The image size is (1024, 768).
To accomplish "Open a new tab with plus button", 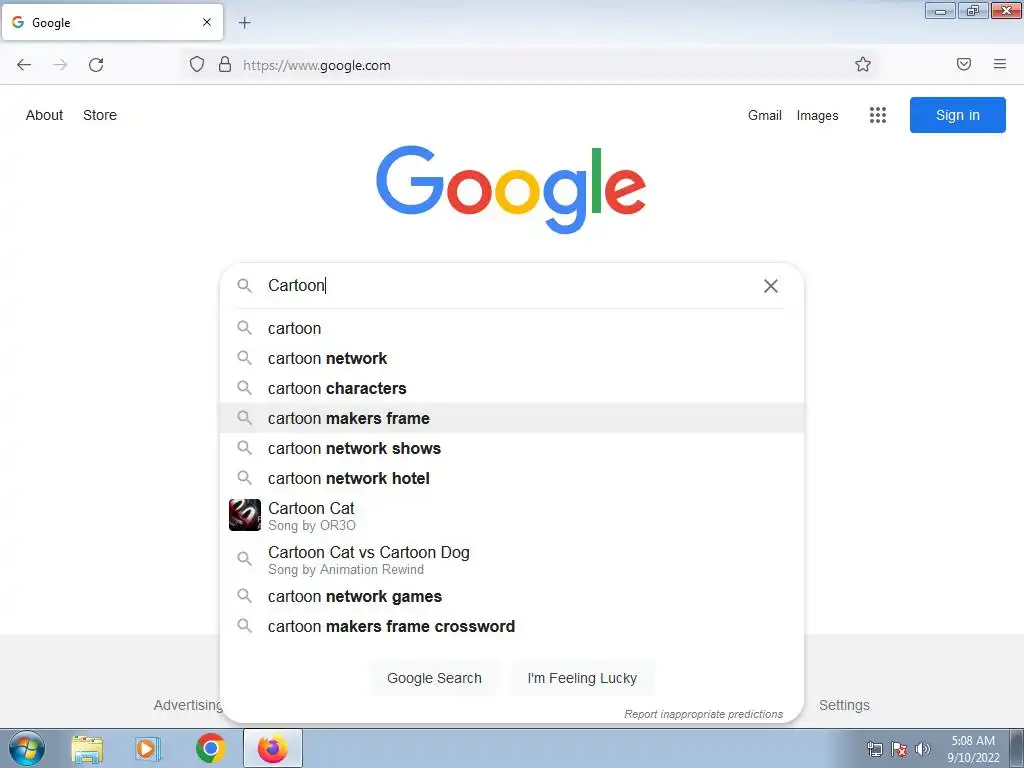I will click(244, 23).
